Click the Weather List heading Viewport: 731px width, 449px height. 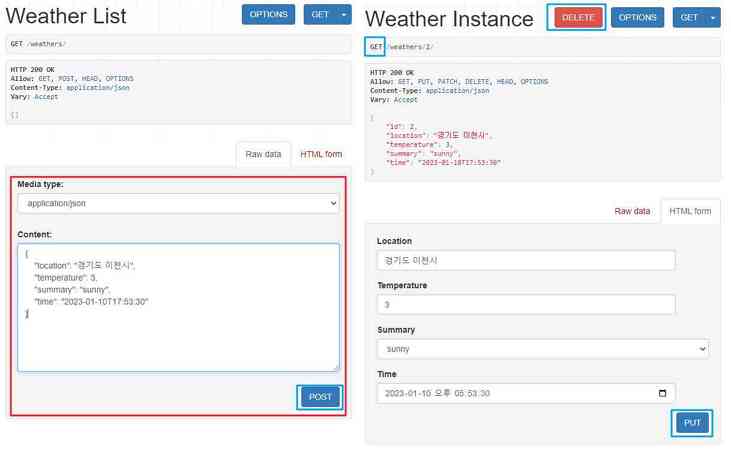(x=66, y=16)
